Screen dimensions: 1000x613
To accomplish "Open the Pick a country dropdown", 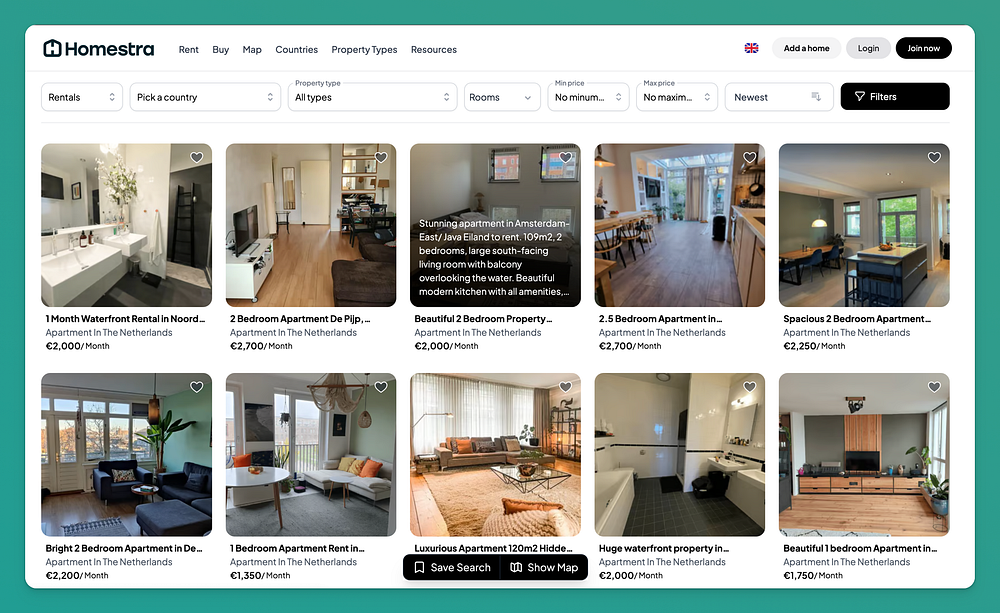I will click(205, 97).
